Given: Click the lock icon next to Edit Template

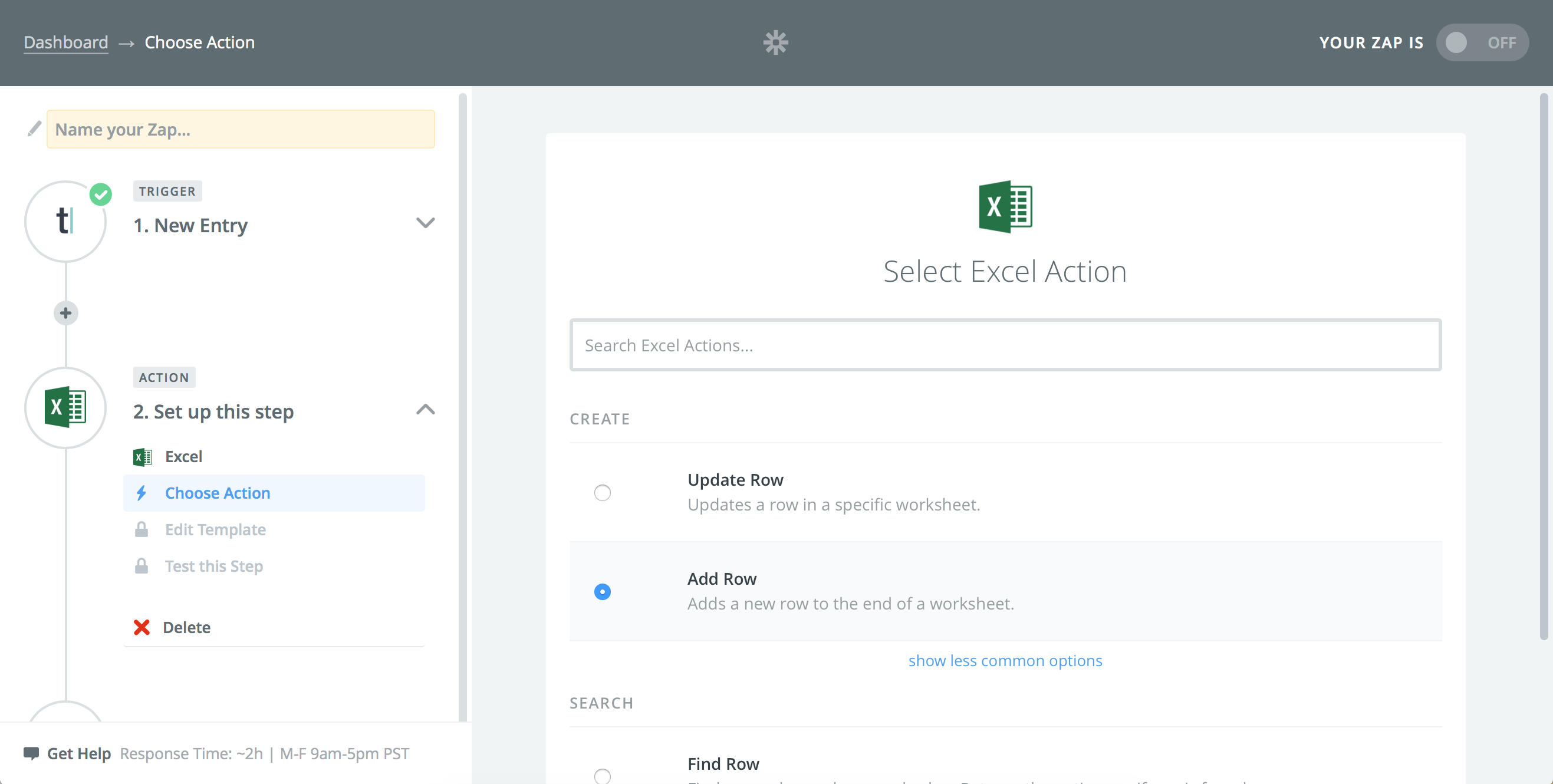Looking at the screenshot, I should (140, 528).
